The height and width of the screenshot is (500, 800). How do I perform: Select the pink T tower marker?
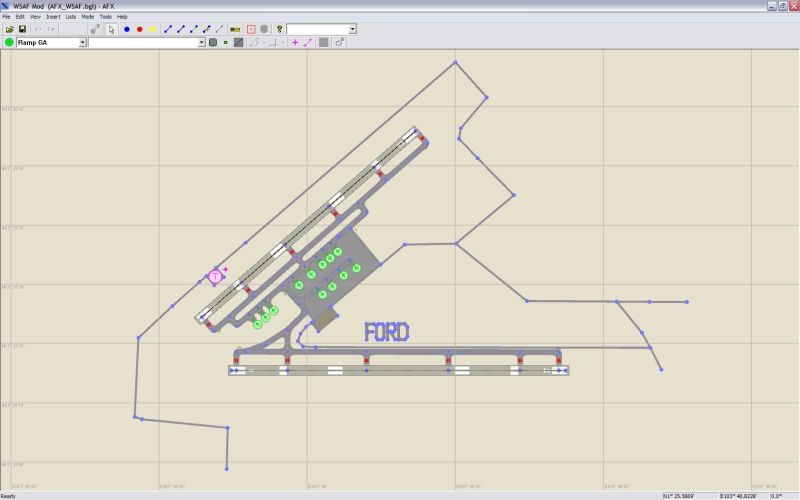pos(215,277)
